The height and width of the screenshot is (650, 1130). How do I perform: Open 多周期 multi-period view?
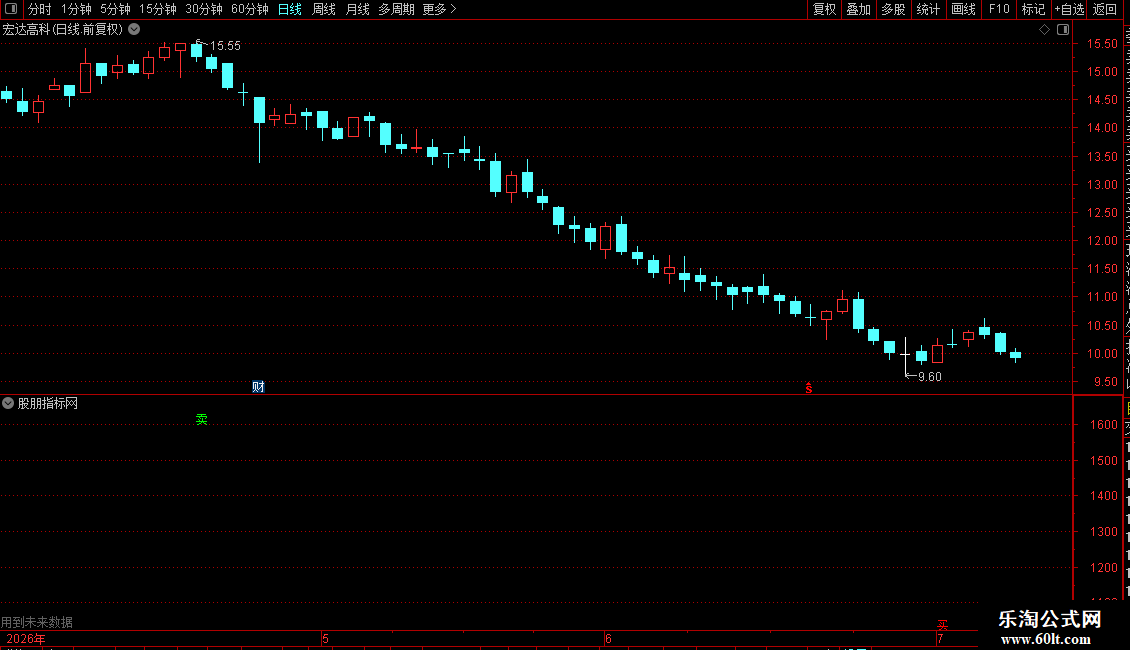click(396, 9)
